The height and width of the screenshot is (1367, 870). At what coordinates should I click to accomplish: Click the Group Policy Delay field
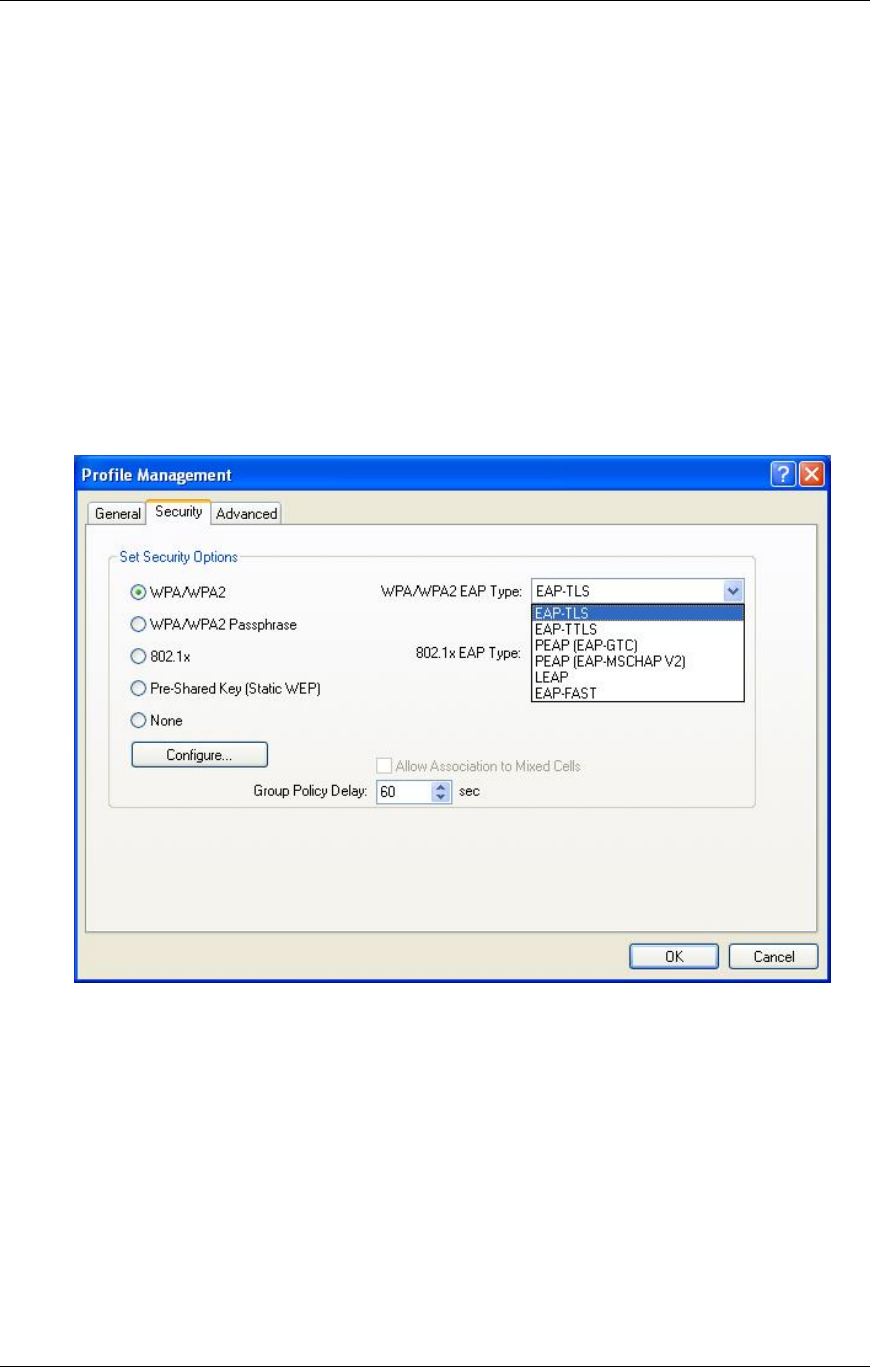click(404, 792)
